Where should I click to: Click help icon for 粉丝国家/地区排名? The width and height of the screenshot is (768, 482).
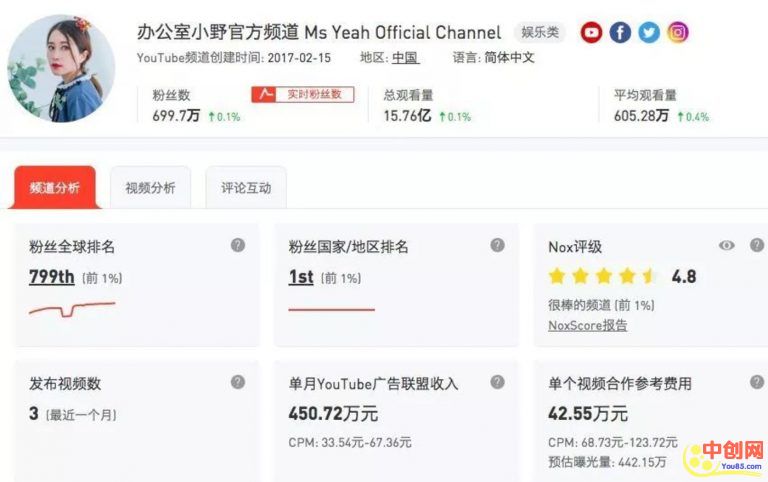(497, 245)
